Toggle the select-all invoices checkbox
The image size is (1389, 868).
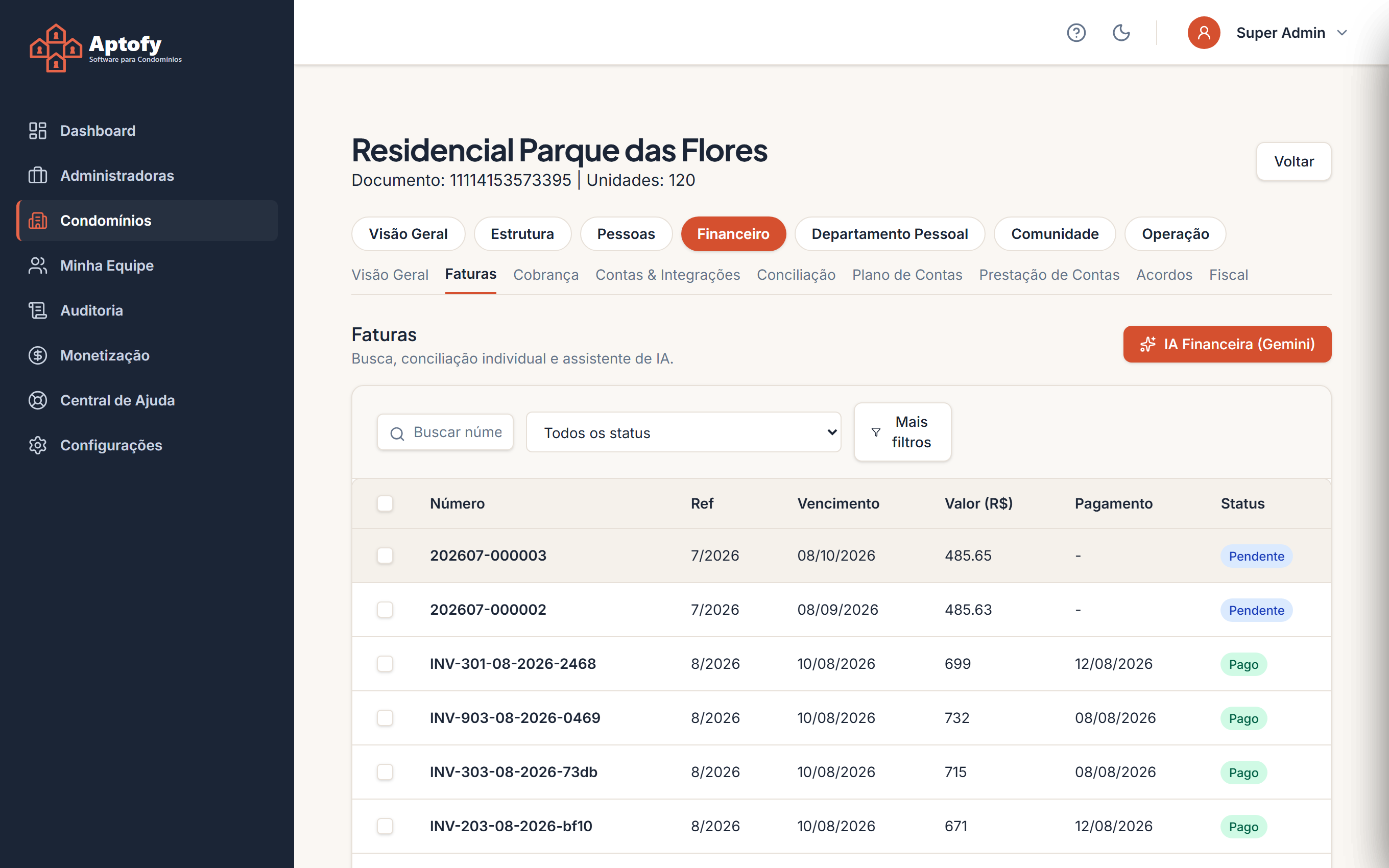(x=385, y=503)
